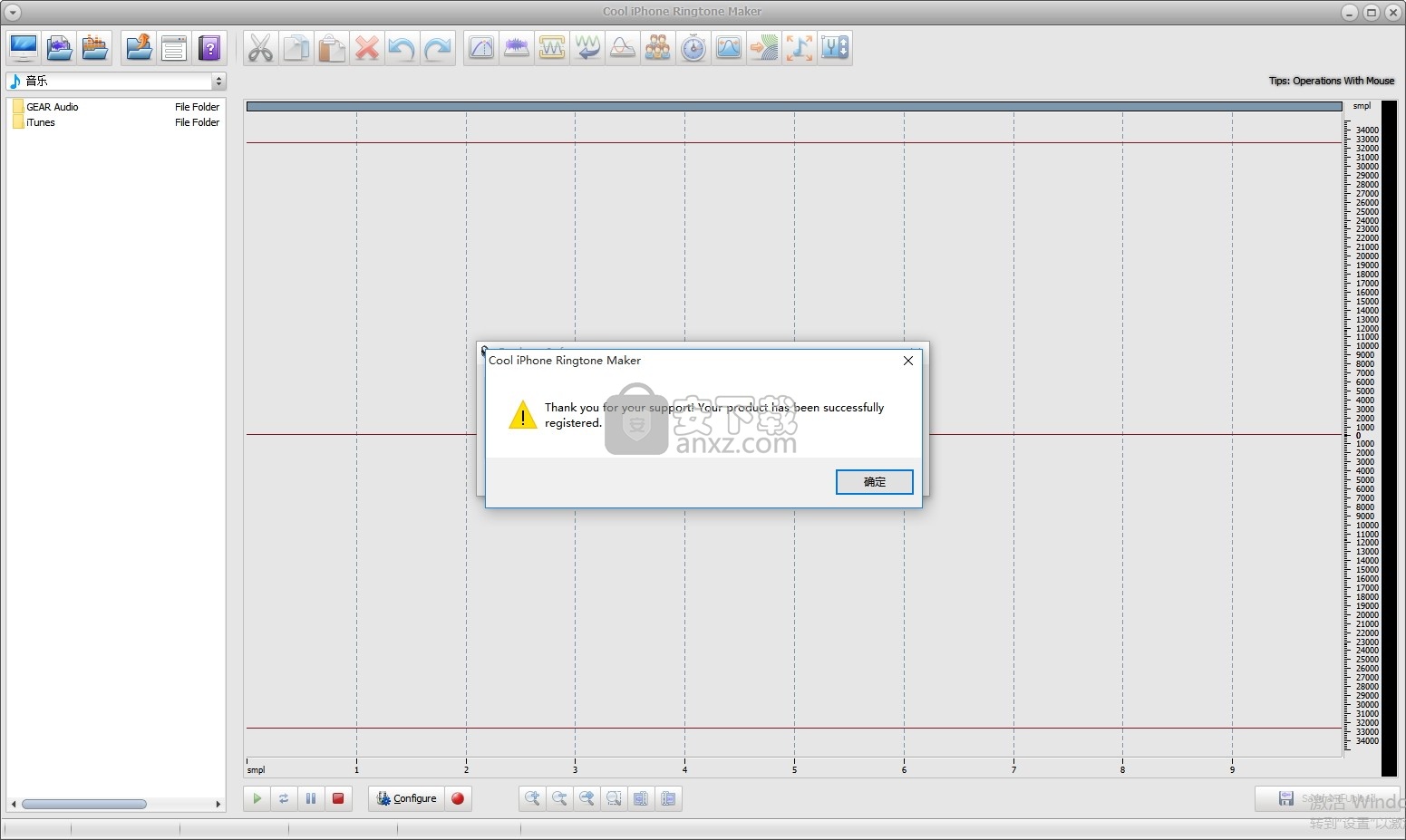Click the red Stop button
Image resolution: width=1406 pixels, height=840 pixels.
pos(338,798)
